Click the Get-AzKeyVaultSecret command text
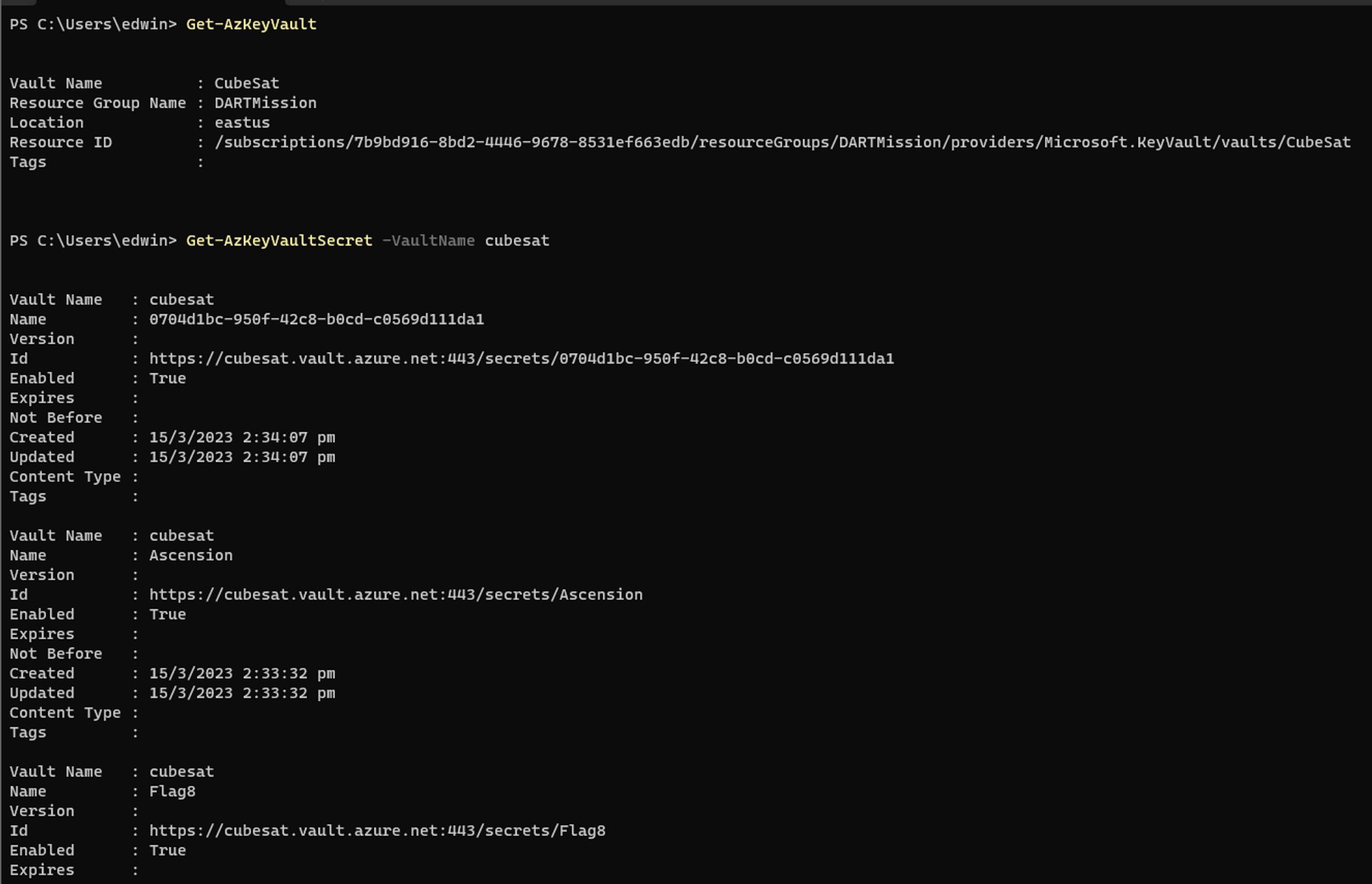This screenshot has width=1372, height=884. [279, 241]
